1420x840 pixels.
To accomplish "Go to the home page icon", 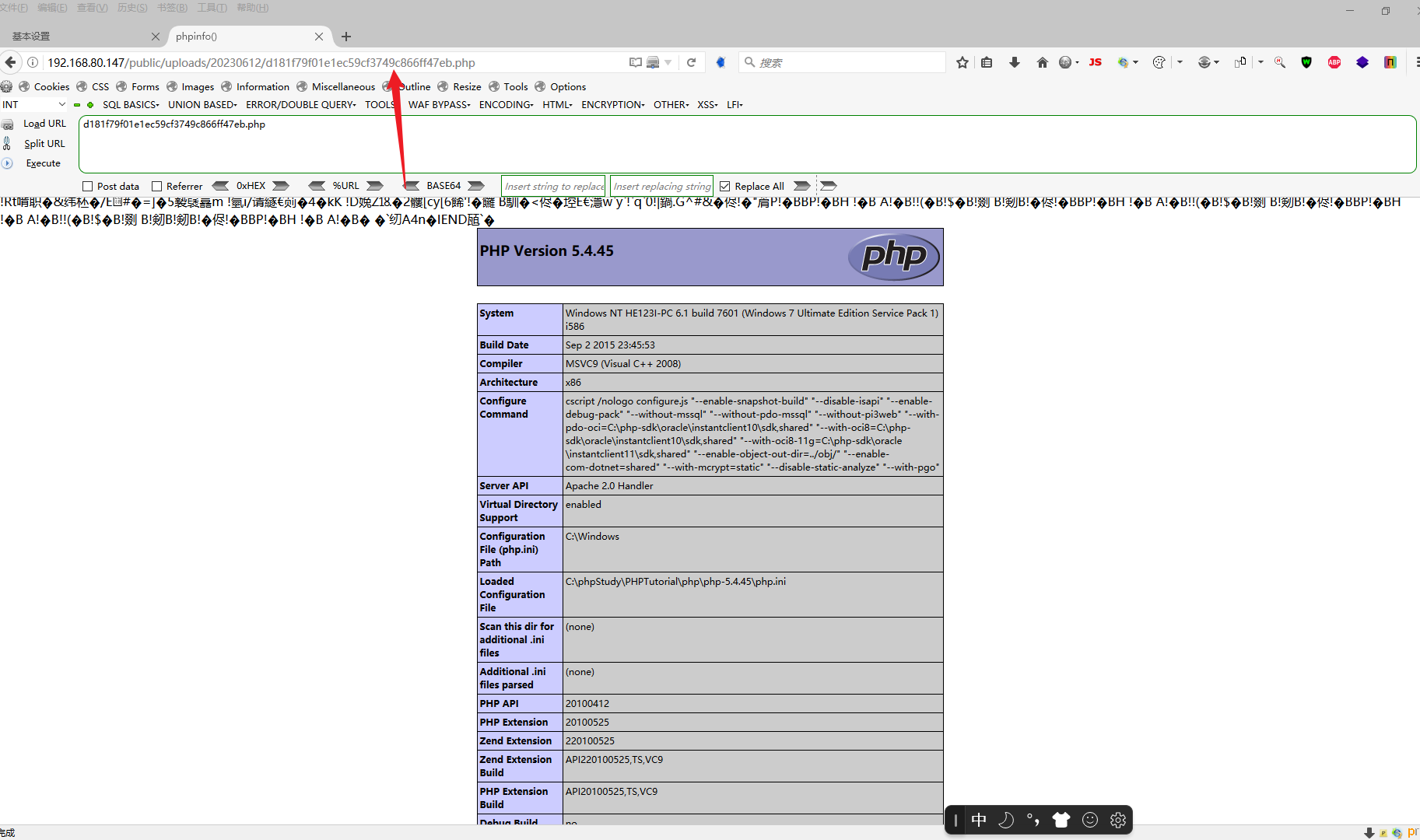I will [x=1043, y=62].
